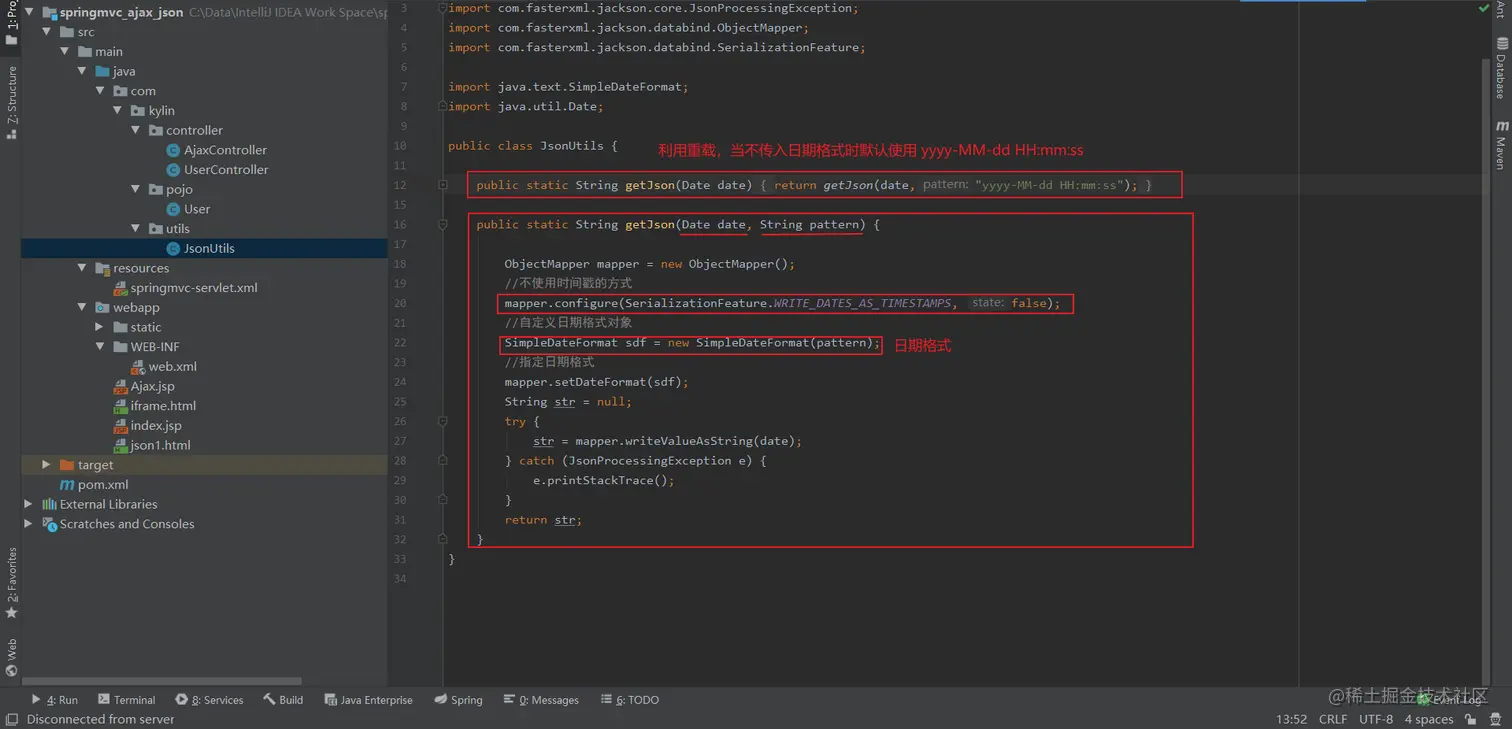The image size is (1512, 729).
Task: Collapse the java source folder arrow
Action: 83,71
